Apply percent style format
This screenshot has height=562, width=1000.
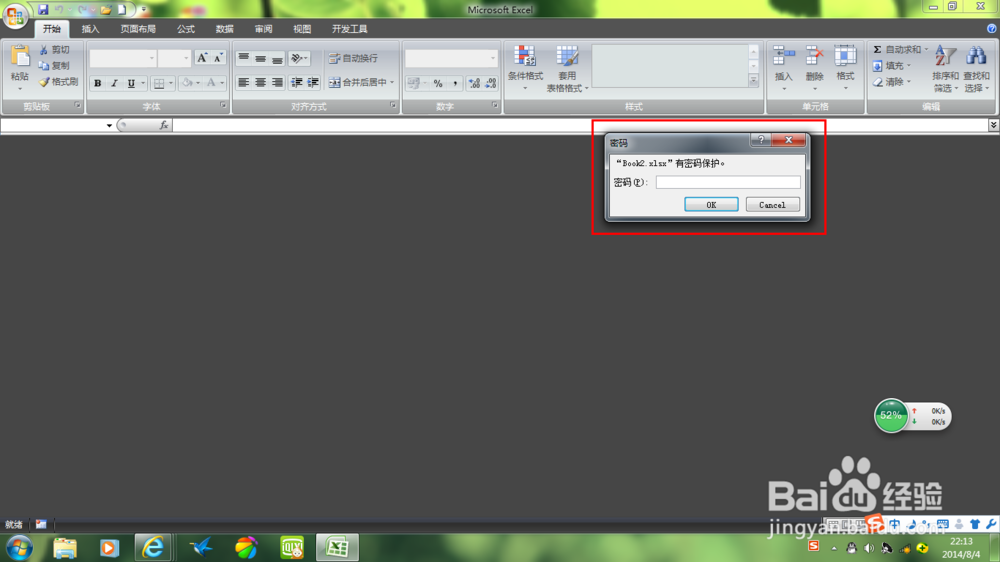point(438,83)
